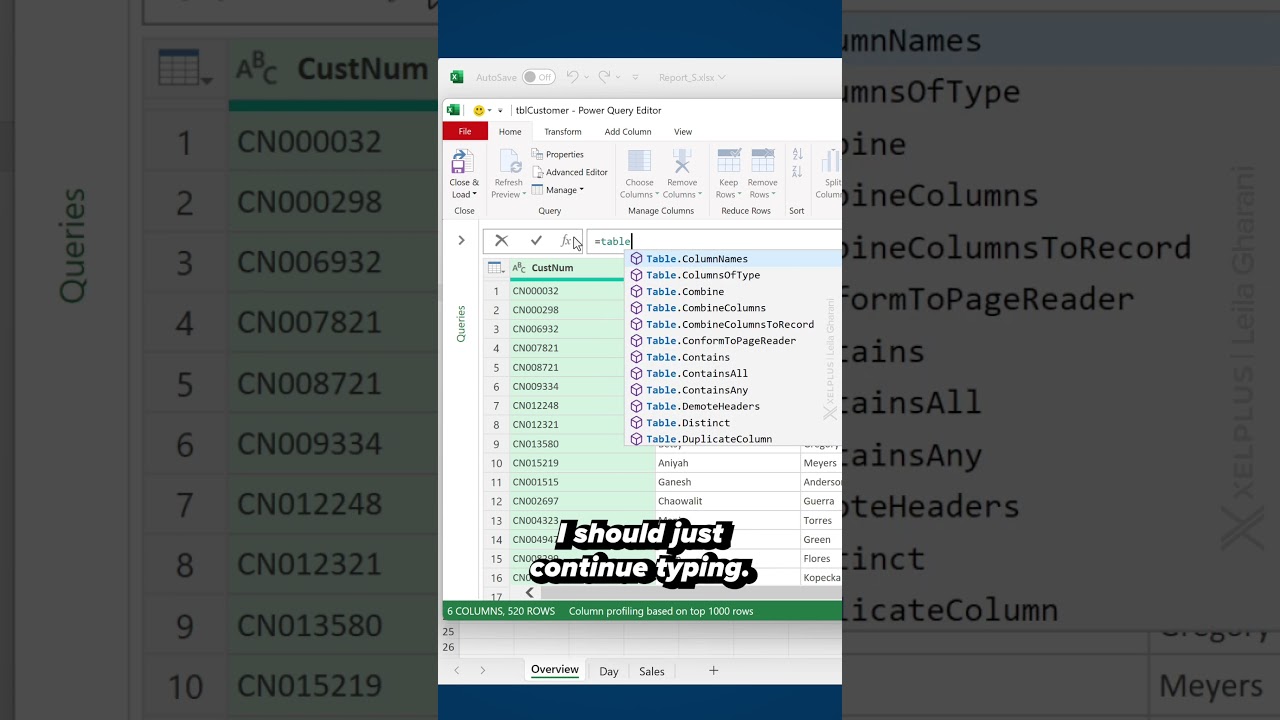Open the File tab

click(x=465, y=131)
